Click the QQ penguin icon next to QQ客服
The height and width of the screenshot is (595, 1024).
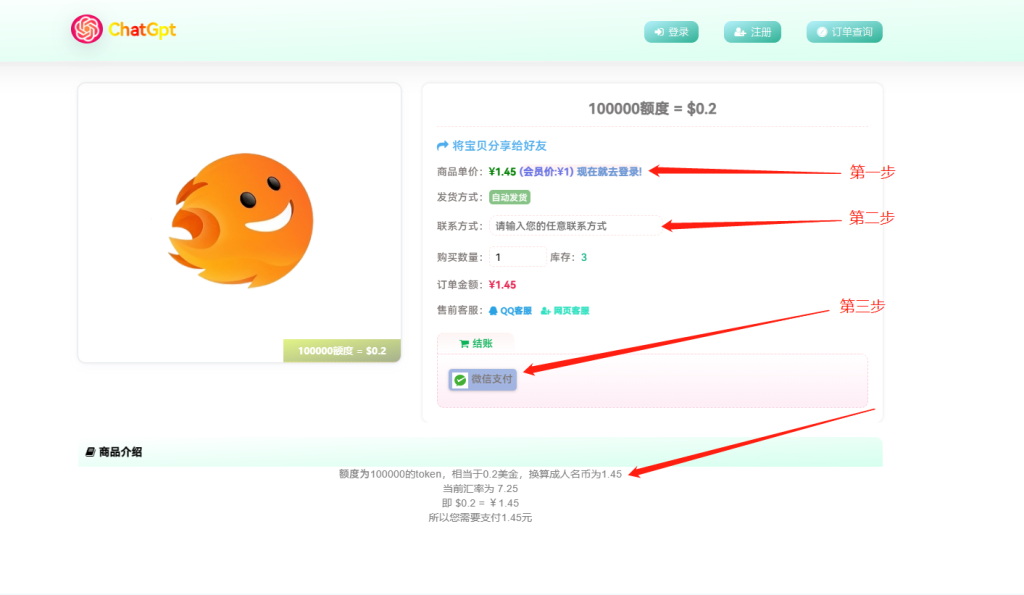[494, 310]
